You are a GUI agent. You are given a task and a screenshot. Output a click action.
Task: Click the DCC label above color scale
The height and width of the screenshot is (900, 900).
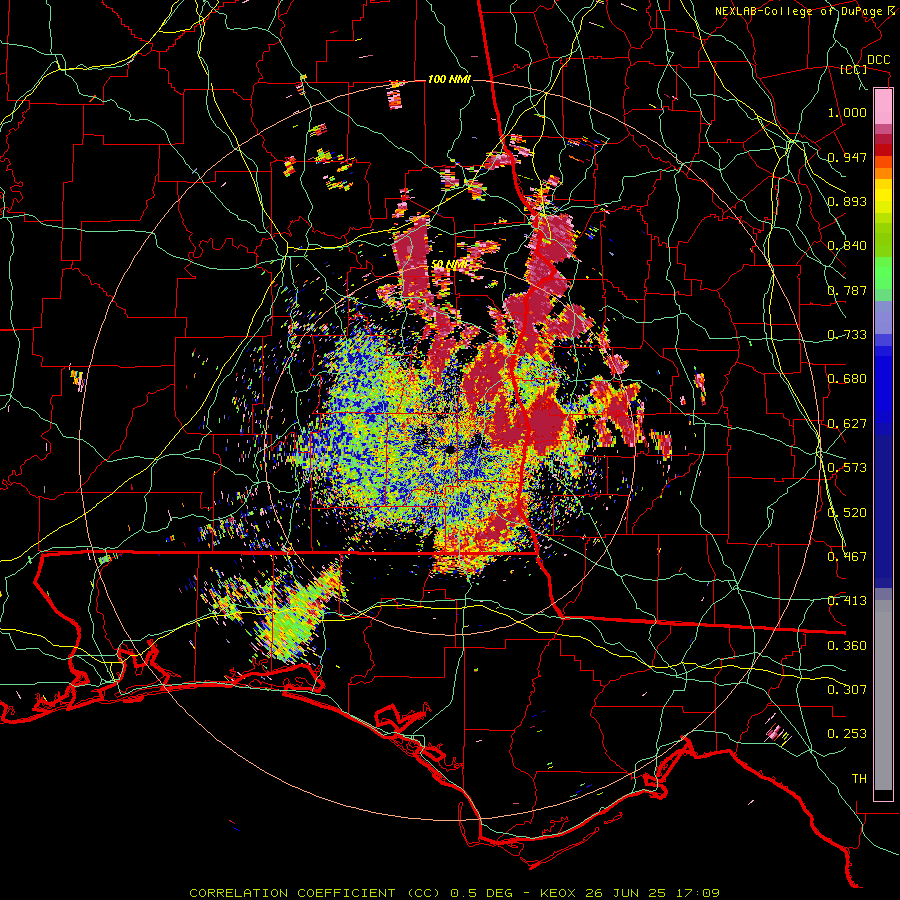click(878, 59)
